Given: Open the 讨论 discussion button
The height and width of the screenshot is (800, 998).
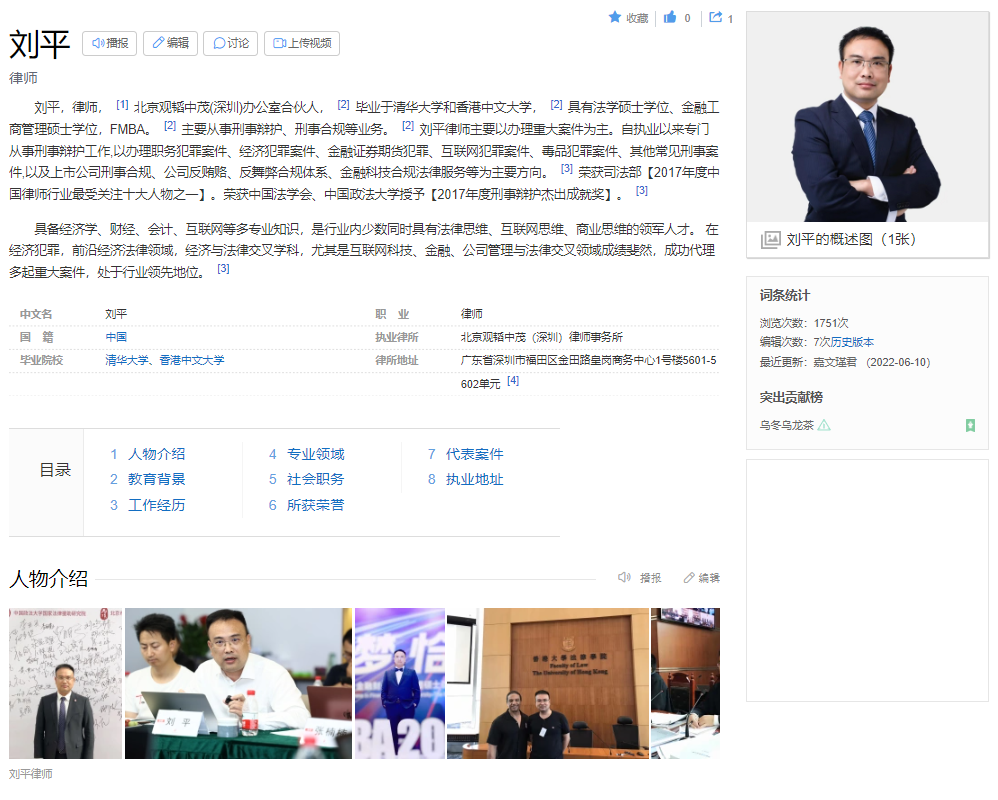Looking at the screenshot, I should pos(230,43).
